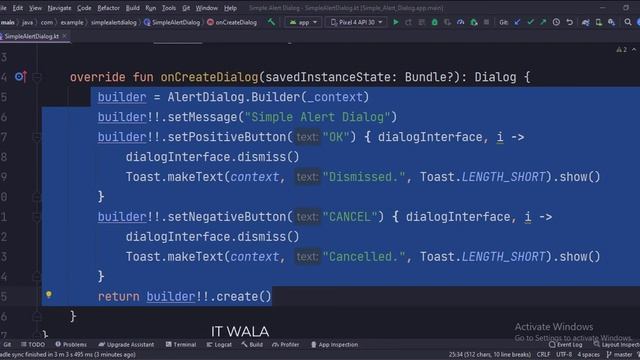Open the View menu
The width and height of the screenshot is (640, 360).
pos(35,8)
